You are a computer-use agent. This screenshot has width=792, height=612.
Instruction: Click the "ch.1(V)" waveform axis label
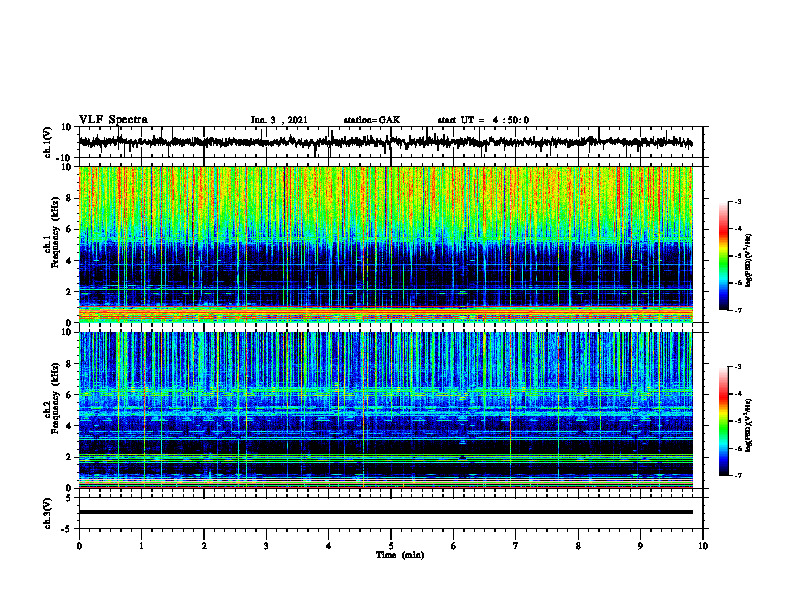[48, 142]
